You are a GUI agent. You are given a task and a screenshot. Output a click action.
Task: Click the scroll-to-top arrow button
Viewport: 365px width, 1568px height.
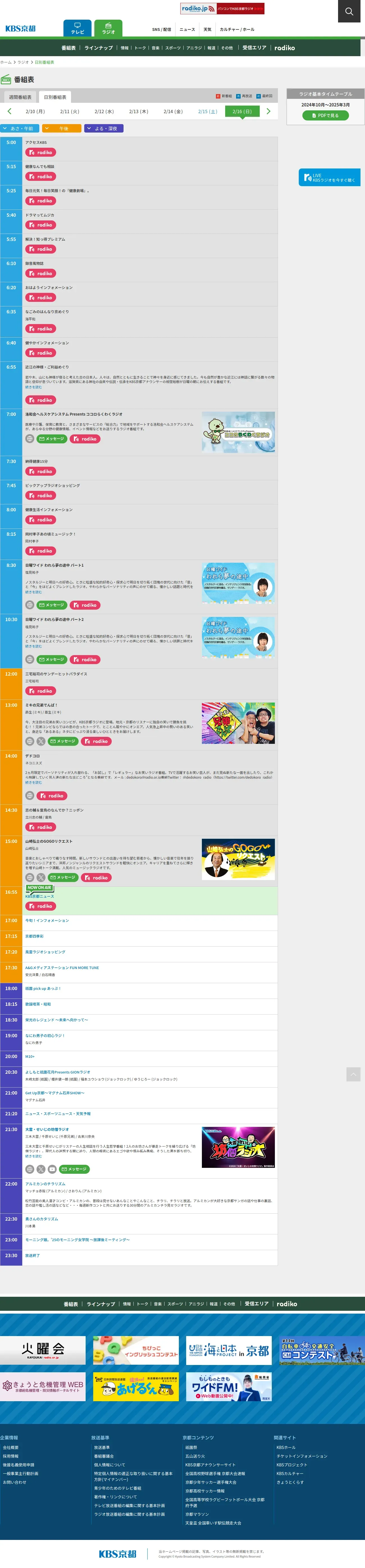[x=353, y=1074]
